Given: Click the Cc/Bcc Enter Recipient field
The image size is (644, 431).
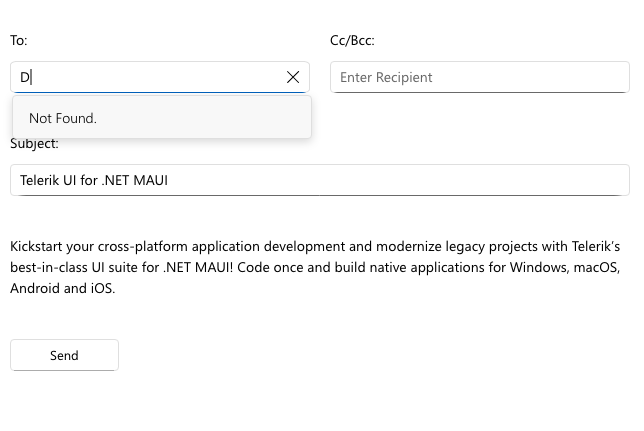Looking at the screenshot, I should [480, 77].
